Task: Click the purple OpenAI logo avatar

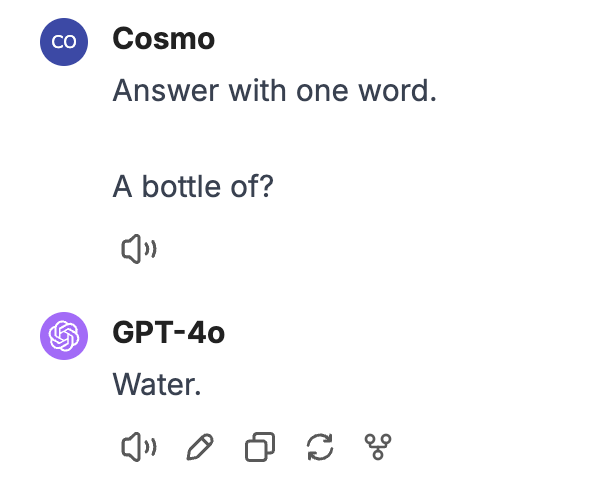Action: click(x=64, y=334)
